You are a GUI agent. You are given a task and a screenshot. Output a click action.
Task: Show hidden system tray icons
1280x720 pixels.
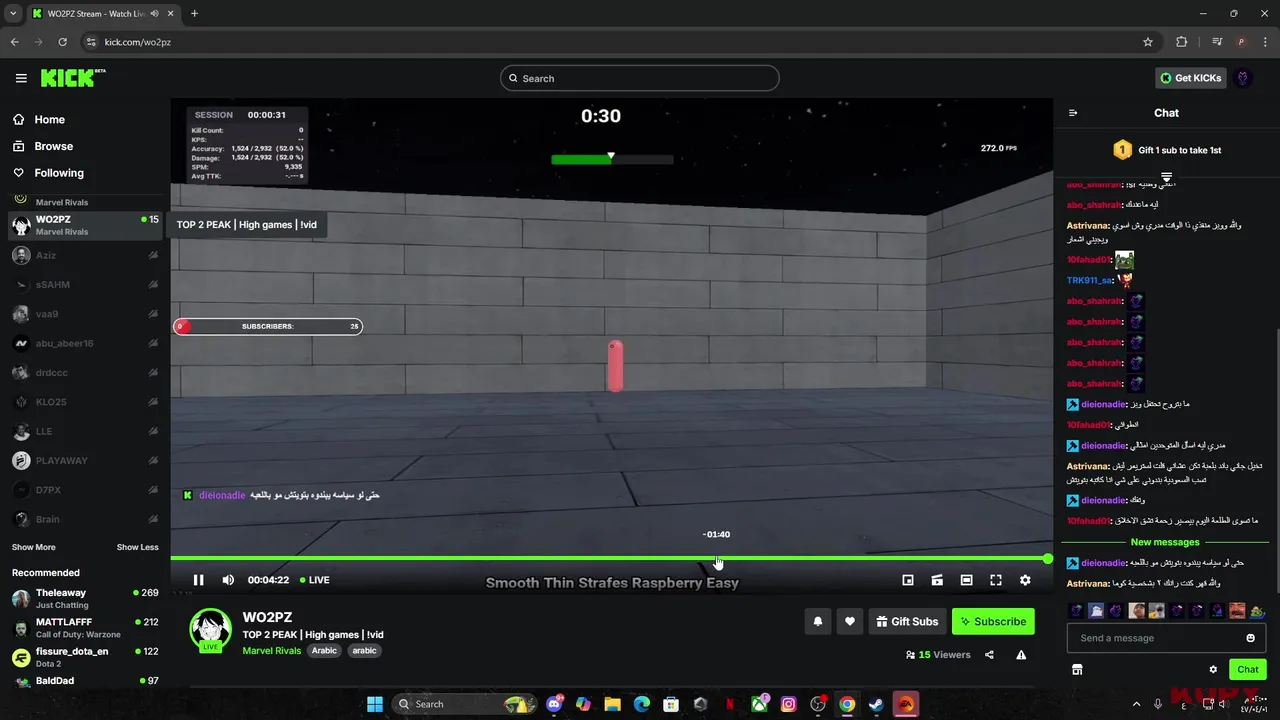[x=1136, y=704]
